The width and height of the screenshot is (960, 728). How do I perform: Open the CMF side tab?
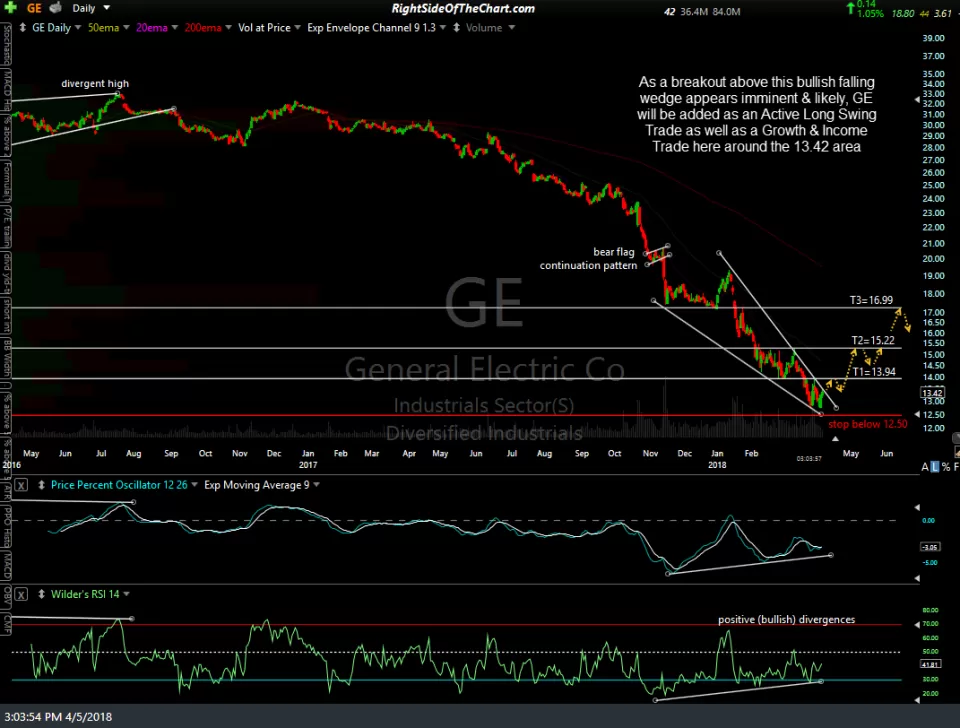(6, 623)
